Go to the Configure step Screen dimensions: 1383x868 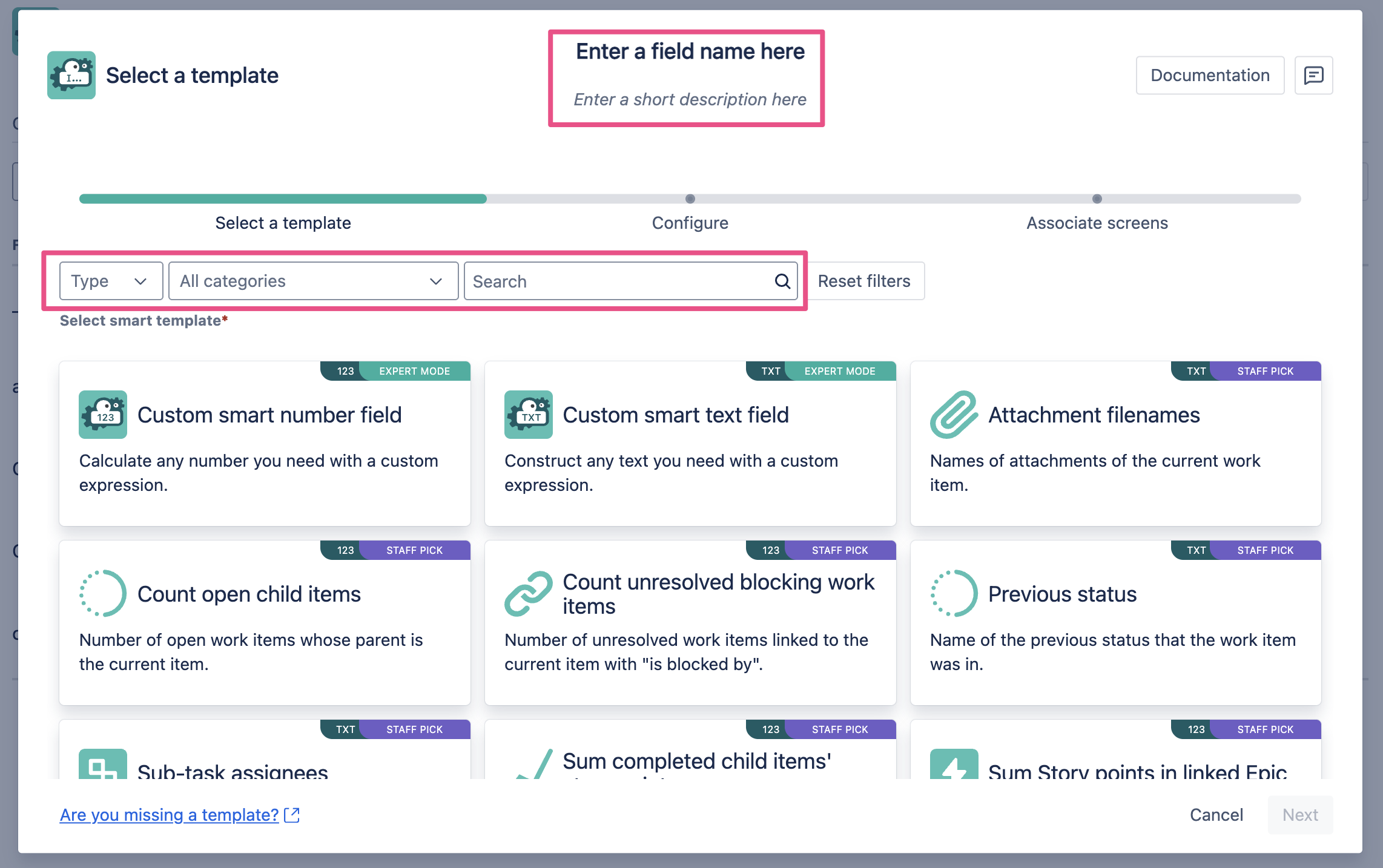click(x=690, y=223)
